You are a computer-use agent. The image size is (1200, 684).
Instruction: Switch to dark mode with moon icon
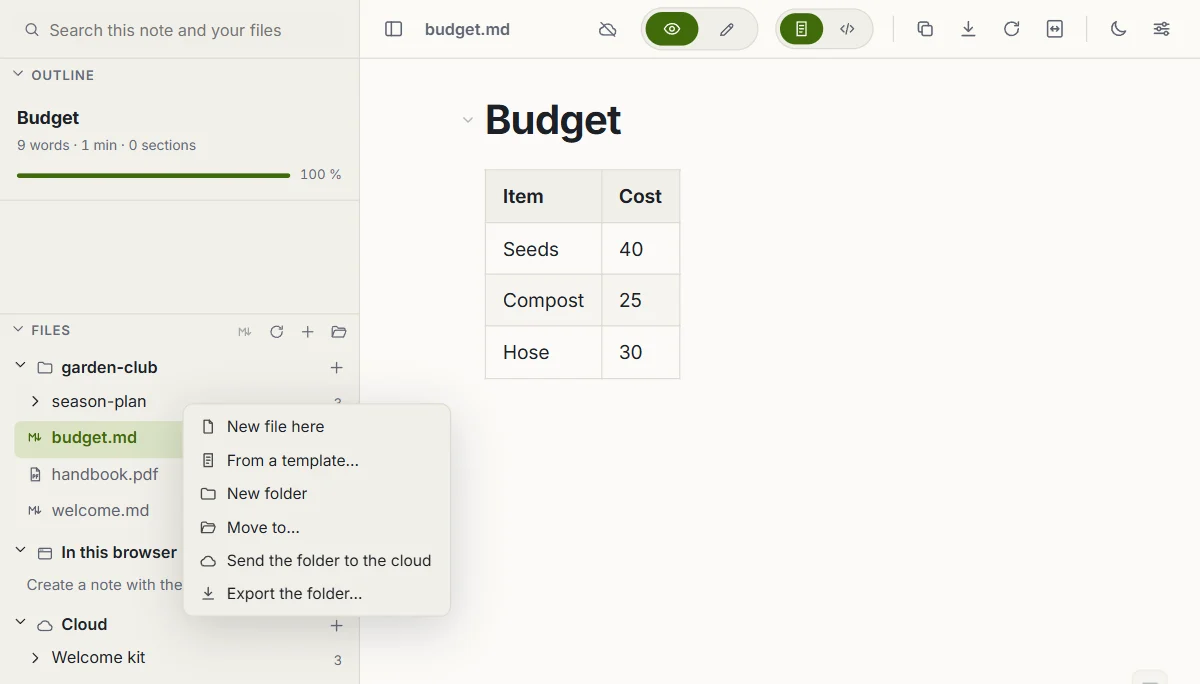[1118, 29]
